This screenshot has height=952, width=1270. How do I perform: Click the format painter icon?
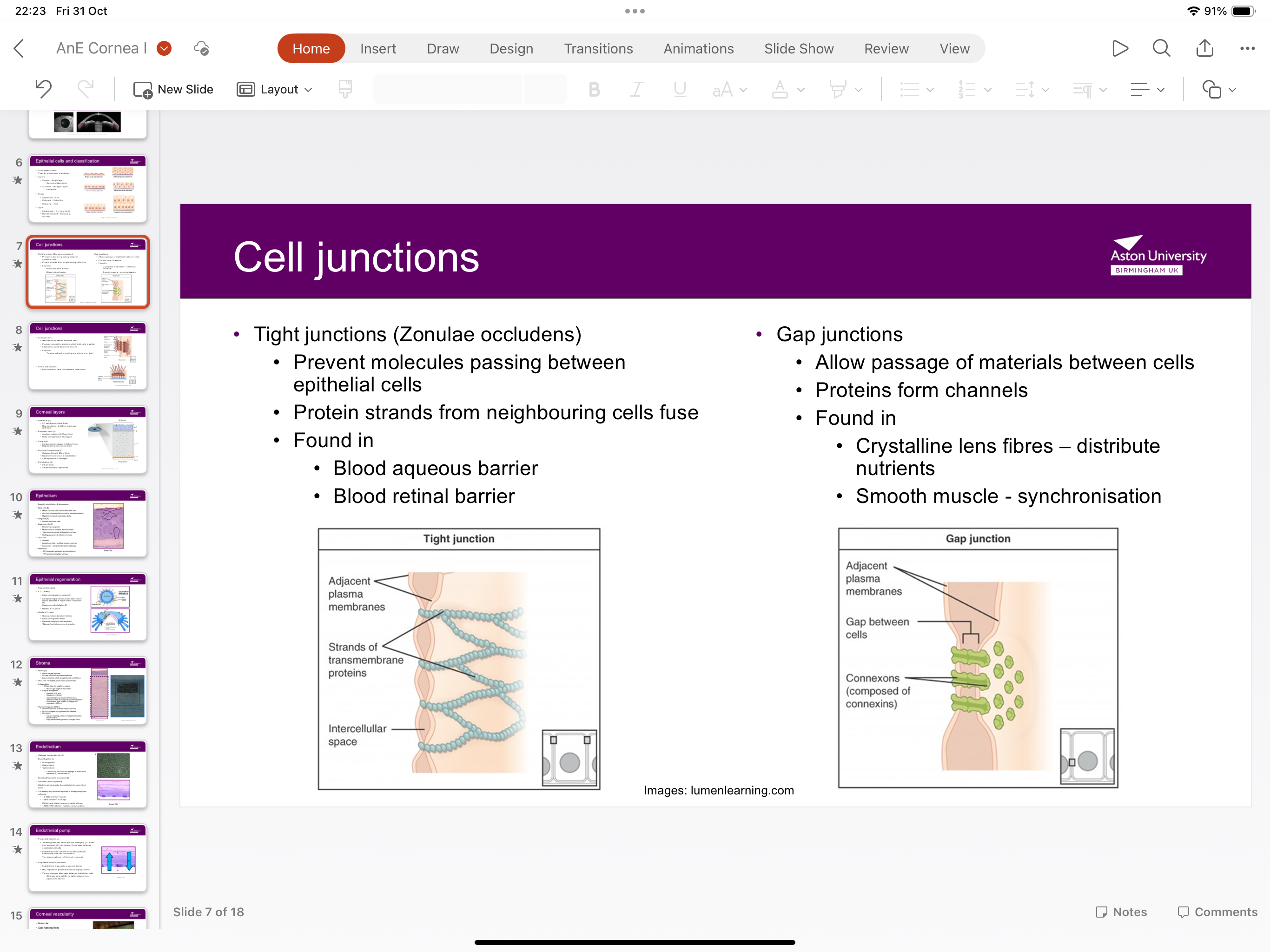(x=345, y=89)
